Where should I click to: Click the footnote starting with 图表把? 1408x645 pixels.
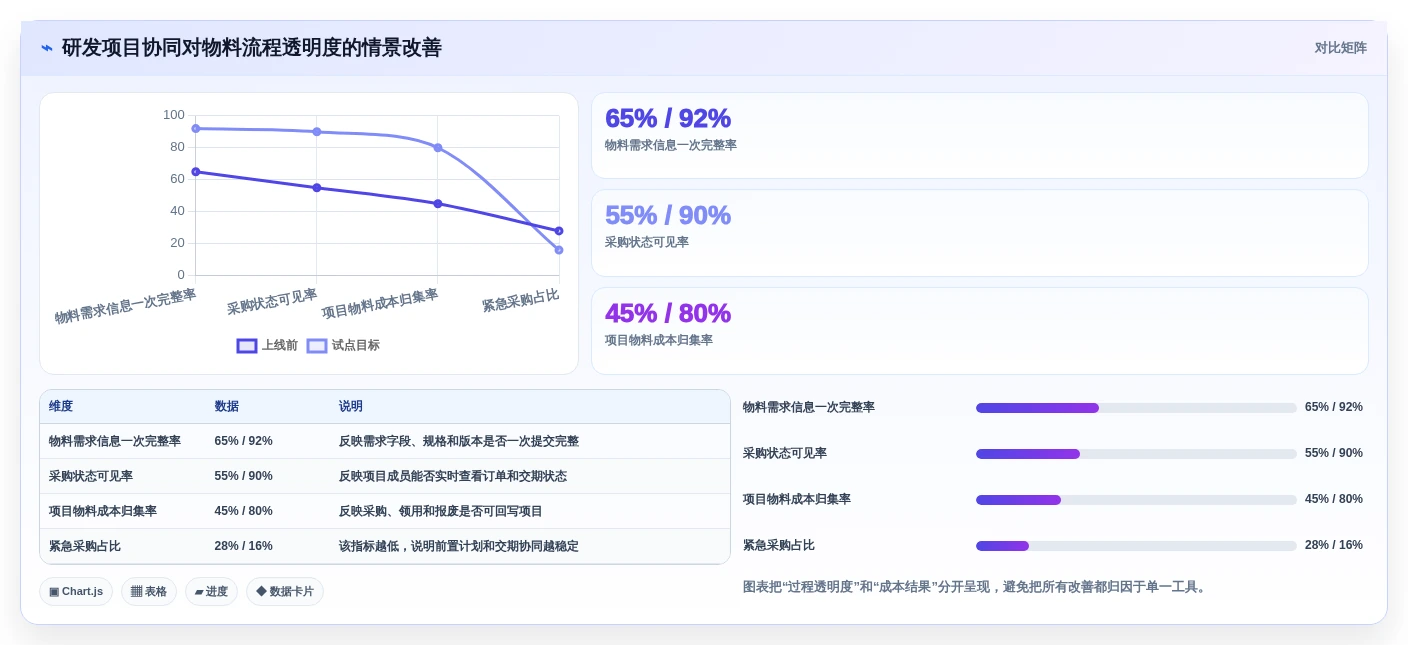[x=976, y=587]
